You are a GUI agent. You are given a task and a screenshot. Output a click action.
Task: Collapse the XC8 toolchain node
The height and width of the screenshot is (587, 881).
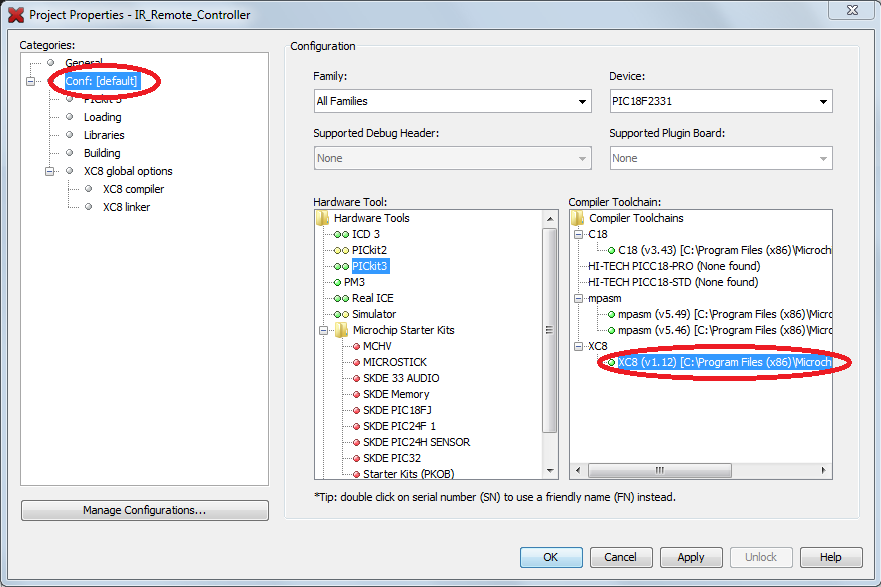(578, 346)
